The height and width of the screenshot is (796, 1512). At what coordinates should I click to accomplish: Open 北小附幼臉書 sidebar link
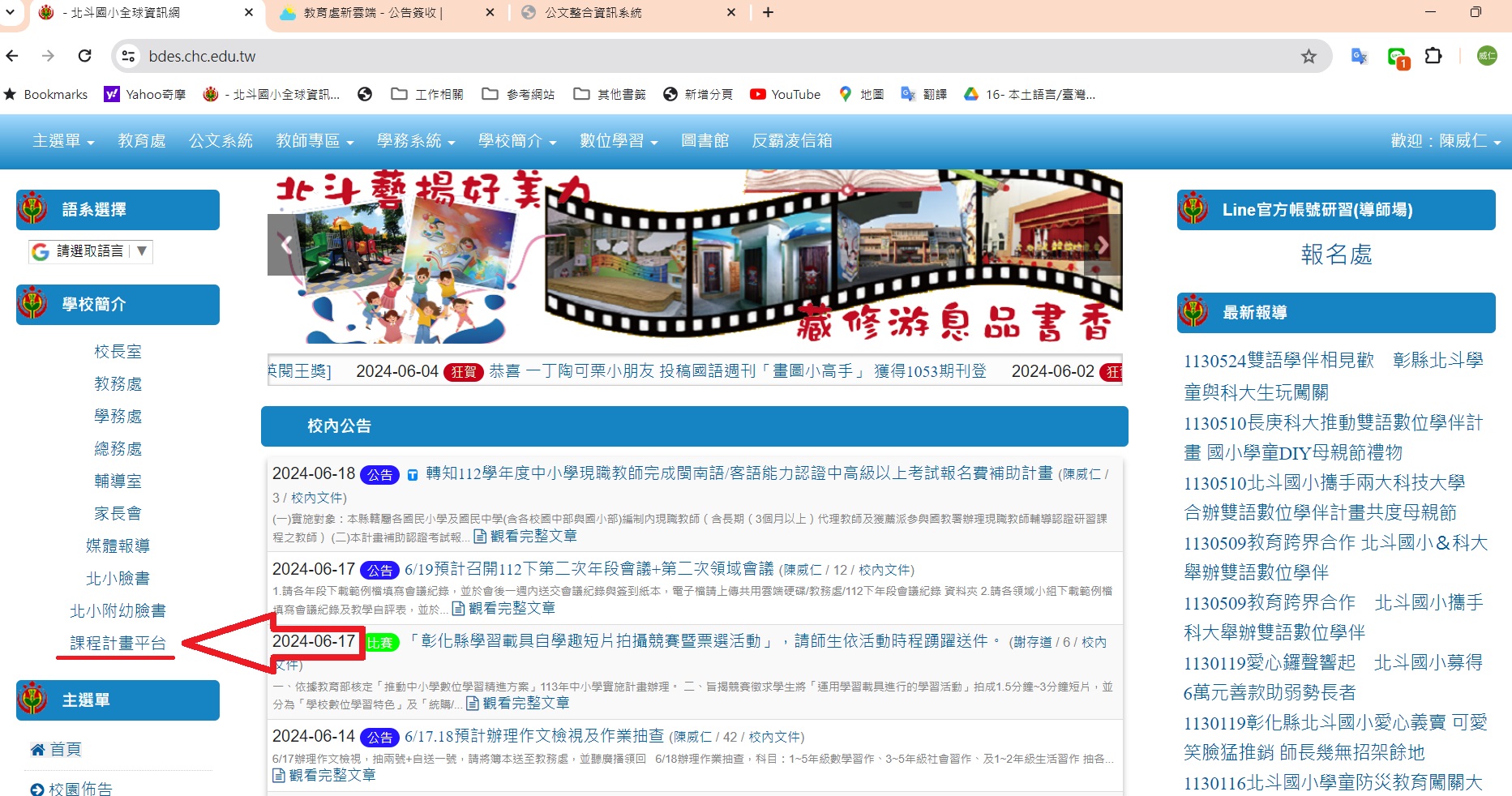(x=118, y=611)
